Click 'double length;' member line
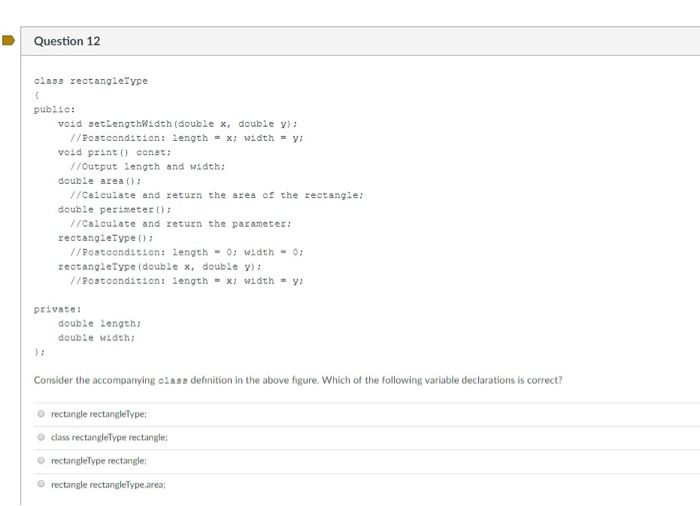The width and height of the screenshot is (700, 506). (x=100, y=323)
